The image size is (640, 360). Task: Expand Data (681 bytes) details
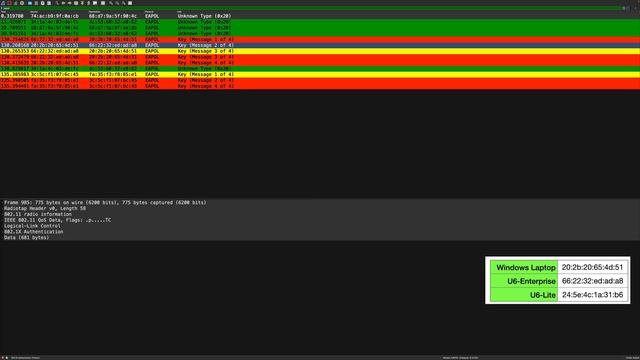pyautogui.click(x=320, y=238)
